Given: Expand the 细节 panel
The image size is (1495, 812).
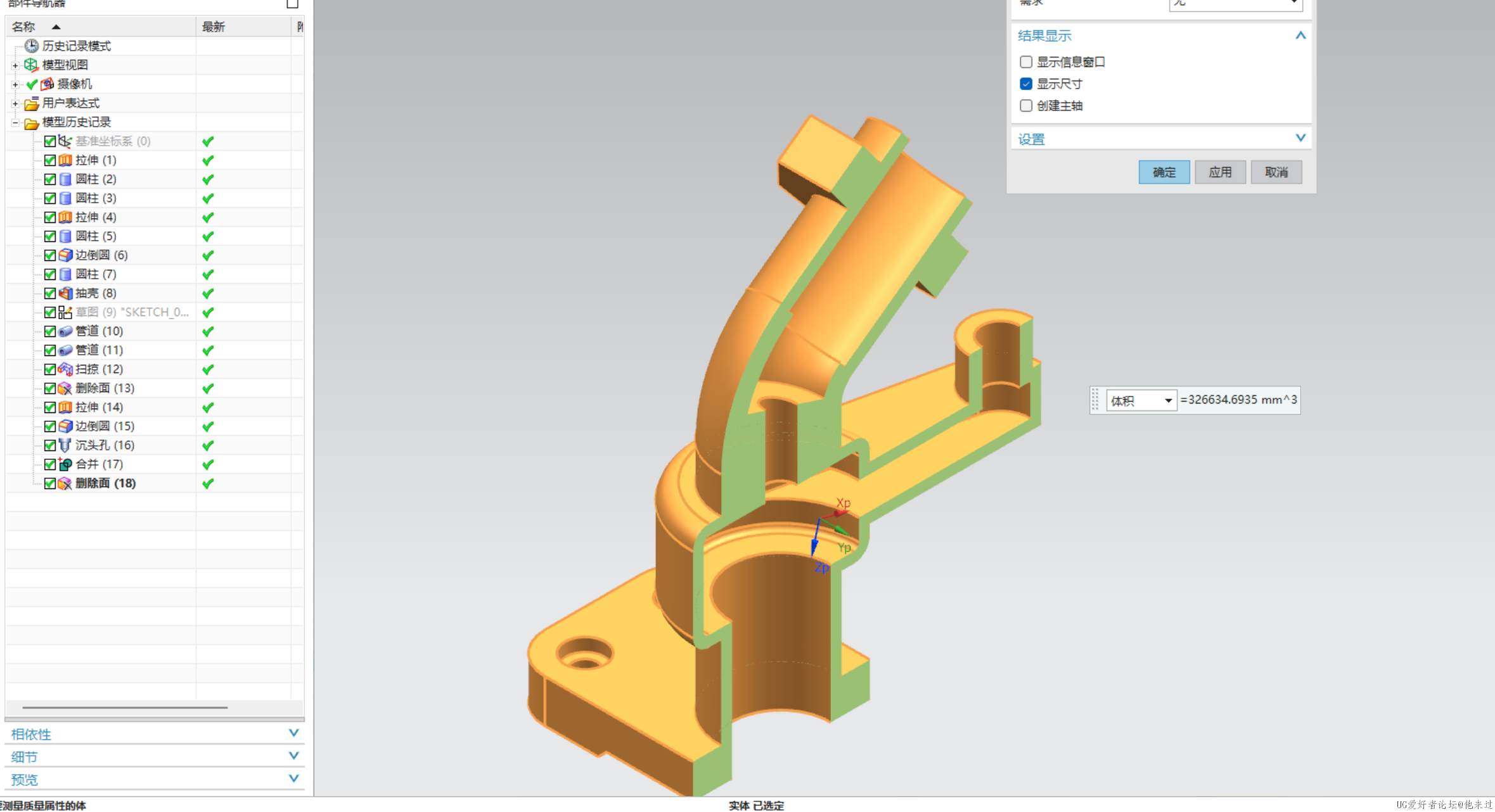Looking at the screenshot, I should click(293, 756).
